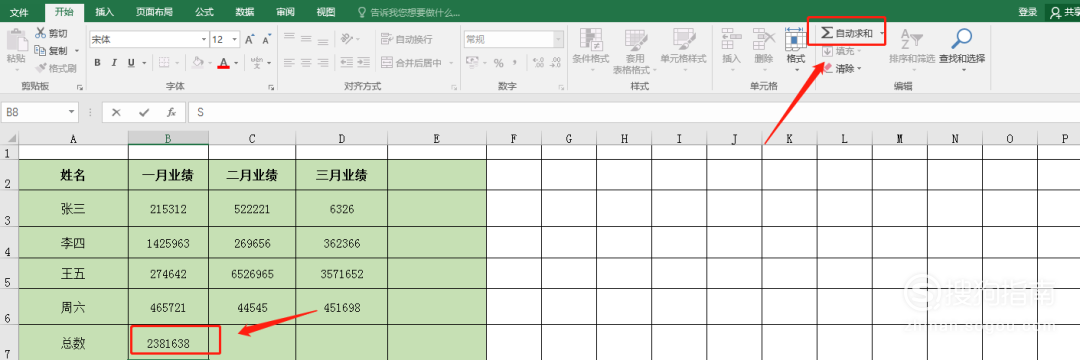This screenshot has width=1080, height=360.
Task: Click the Fill (填充) down-arrow icon
Action: click(827, 51)
